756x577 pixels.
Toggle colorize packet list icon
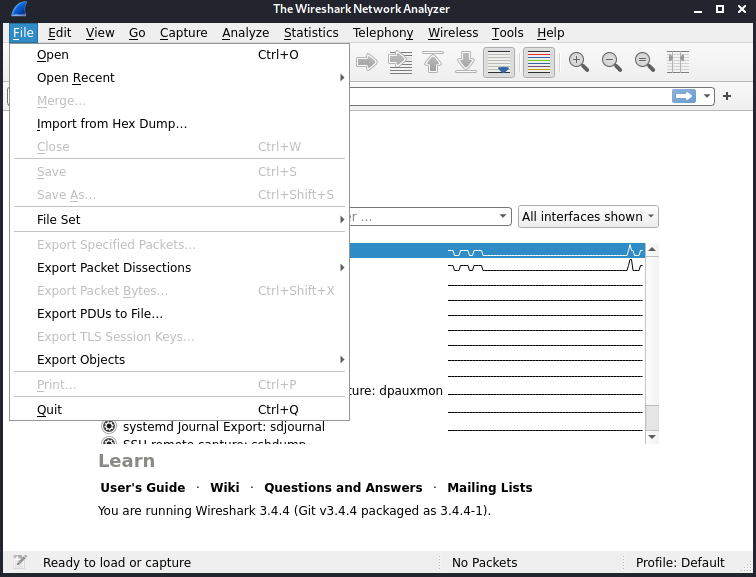point(539,62)
